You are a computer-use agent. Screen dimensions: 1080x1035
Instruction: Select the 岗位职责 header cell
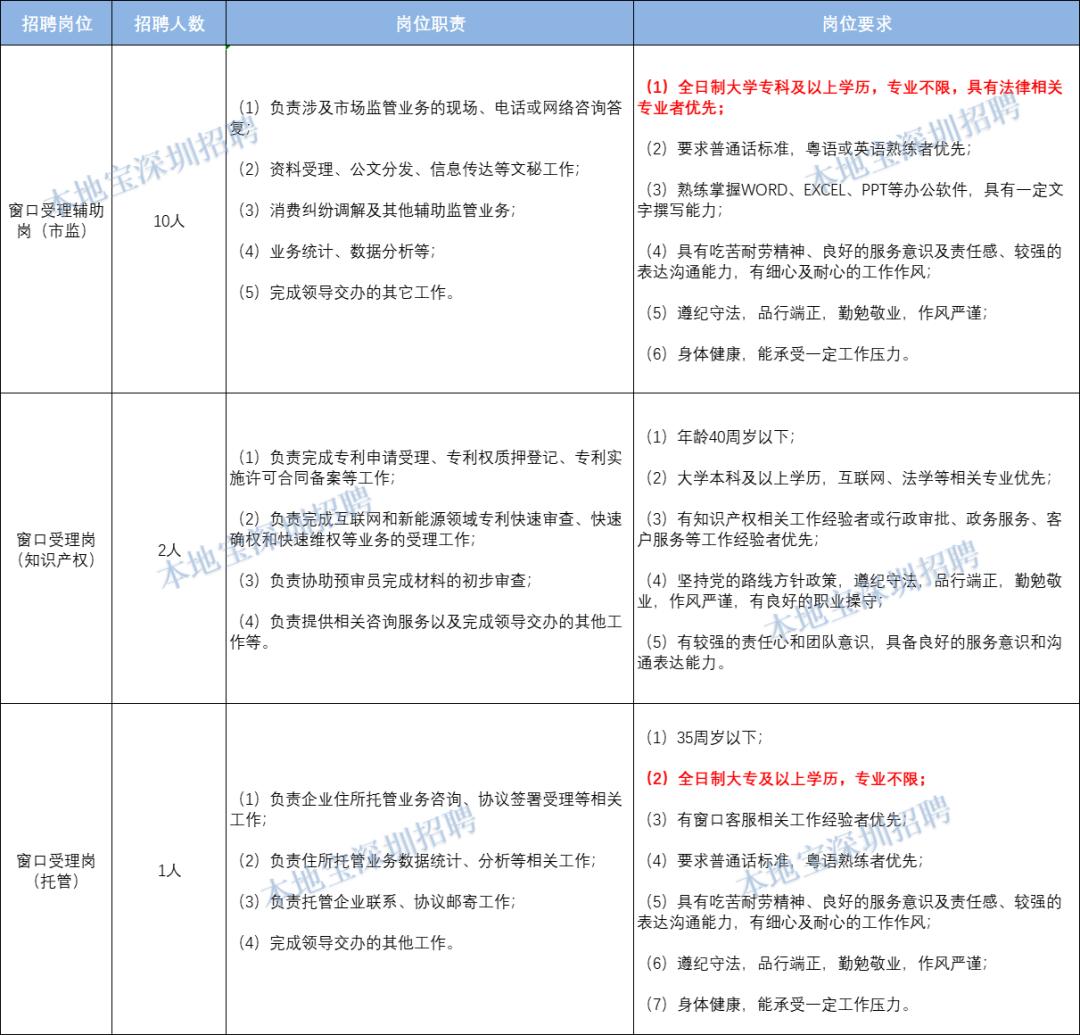[430, 23]
